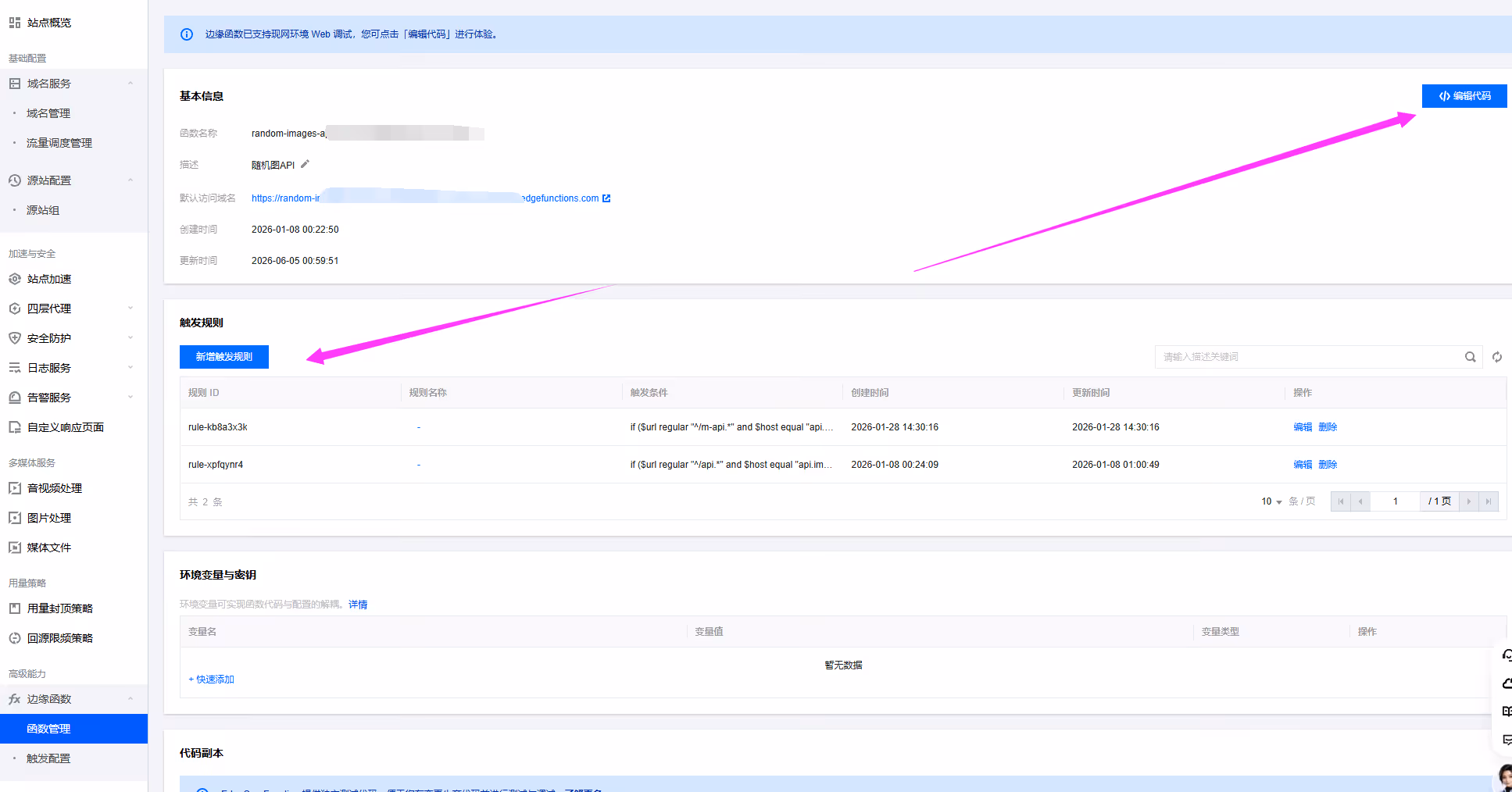The height and width of the screenshot is (792, 1512).
Task: Go to previous page arrow in pagination
Action: 1360,501
